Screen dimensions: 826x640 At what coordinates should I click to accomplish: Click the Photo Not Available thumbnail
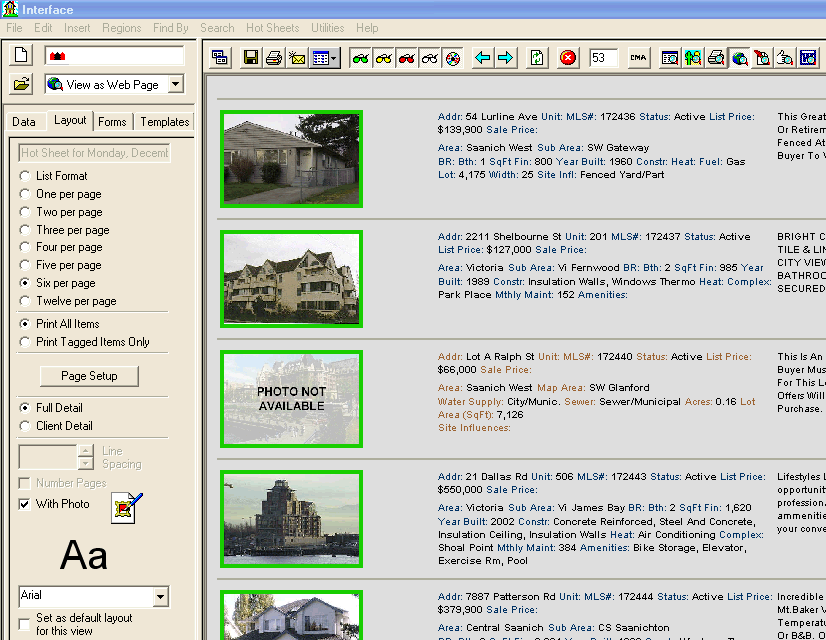point(291,399)
